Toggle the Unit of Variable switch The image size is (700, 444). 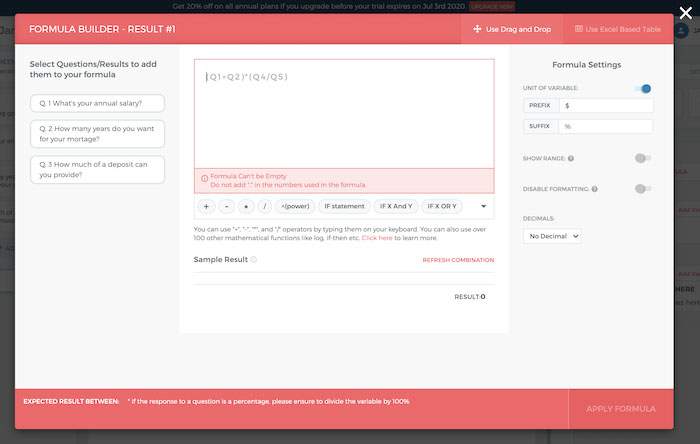[643, 88]
